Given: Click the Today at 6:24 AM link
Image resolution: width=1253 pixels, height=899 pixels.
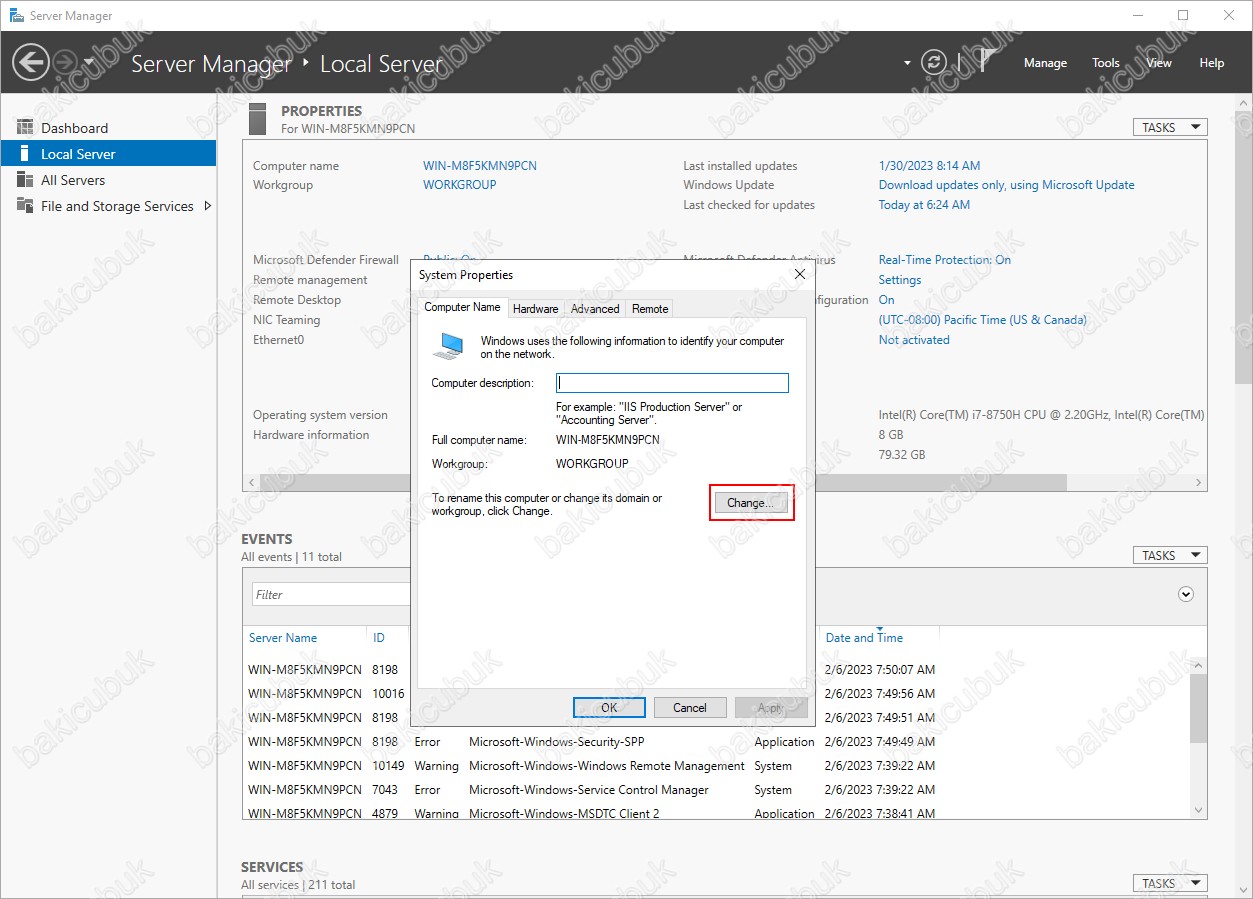Looking at the screenshot, I should (924, 205).
